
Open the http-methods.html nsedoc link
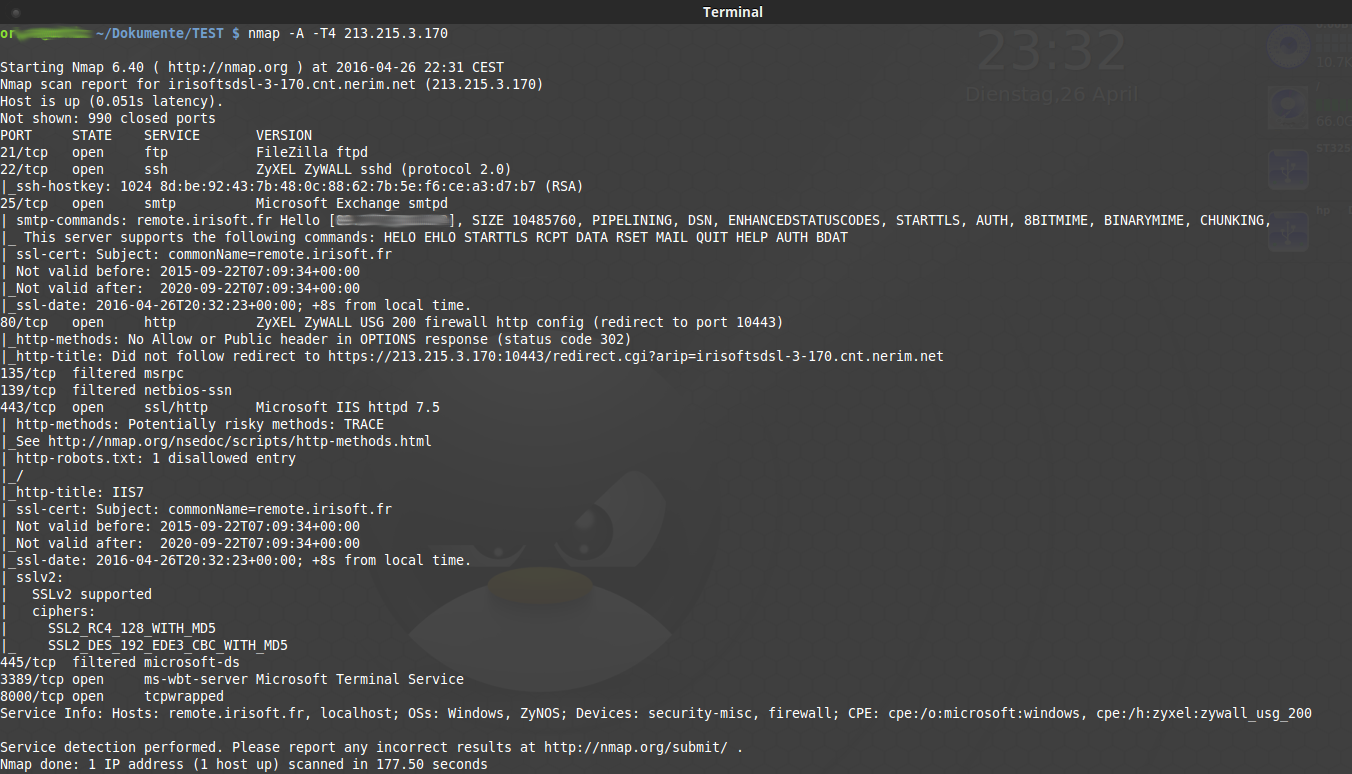pyautogui.click(x=240, y=441)
